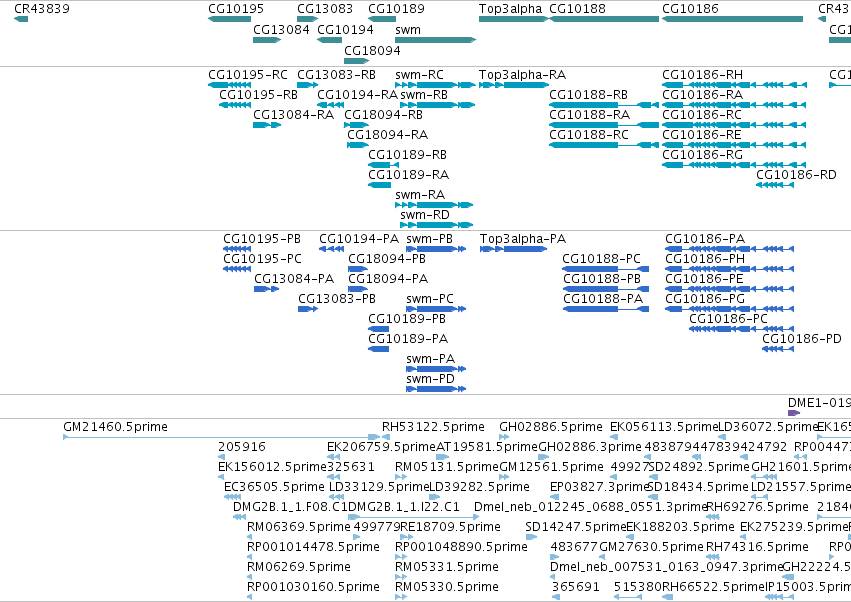Select EST RH53122.5prime

click(x=386, y=437)
